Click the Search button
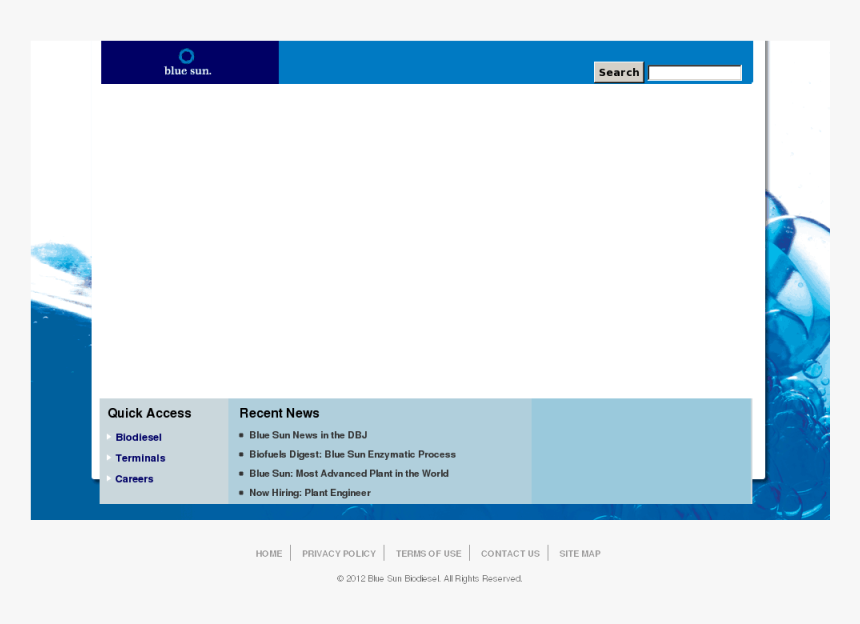Viewport: 860px width, 624px height. click(618, 71)
